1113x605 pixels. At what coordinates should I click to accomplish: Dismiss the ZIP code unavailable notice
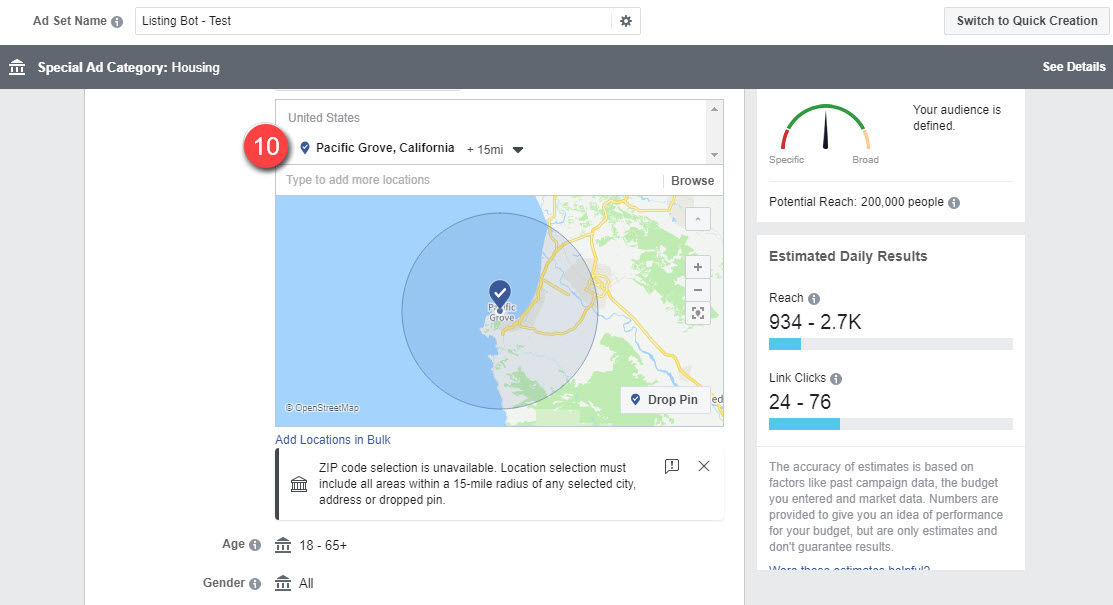703,466
